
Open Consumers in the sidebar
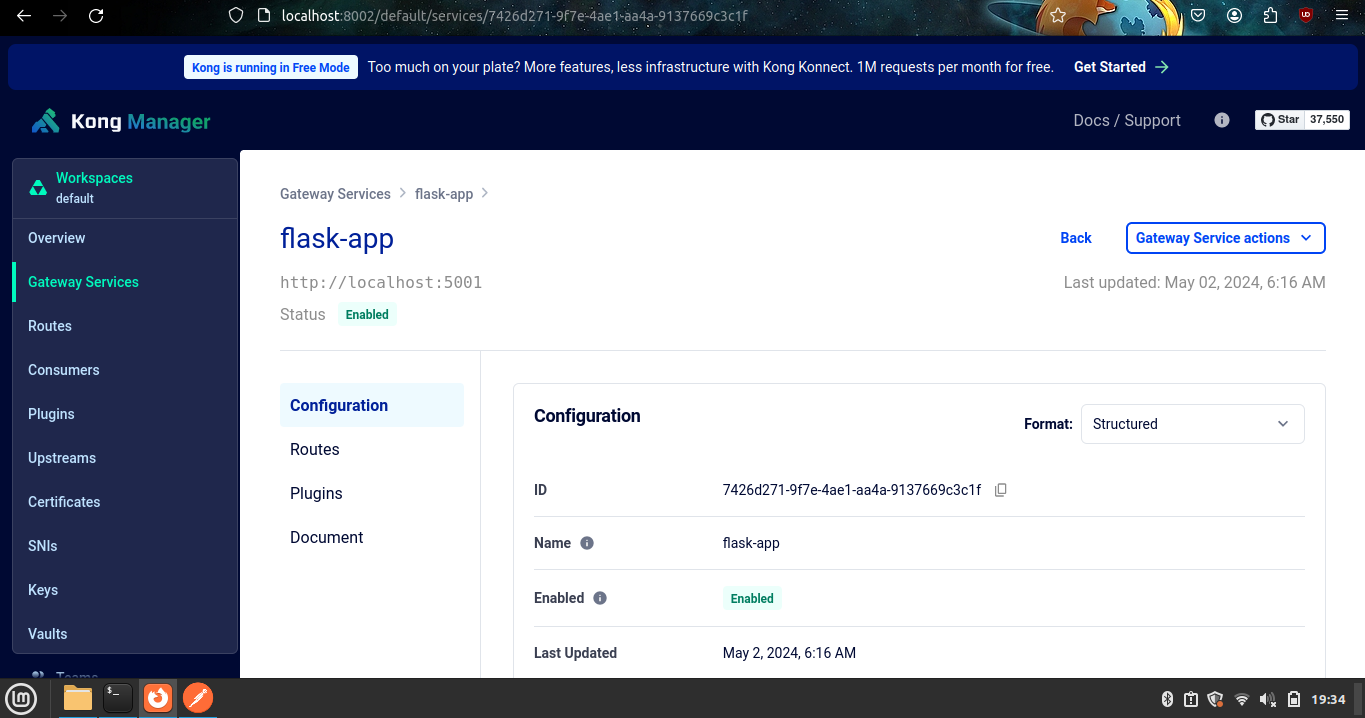pyautogui.click(x=125, y=370)
